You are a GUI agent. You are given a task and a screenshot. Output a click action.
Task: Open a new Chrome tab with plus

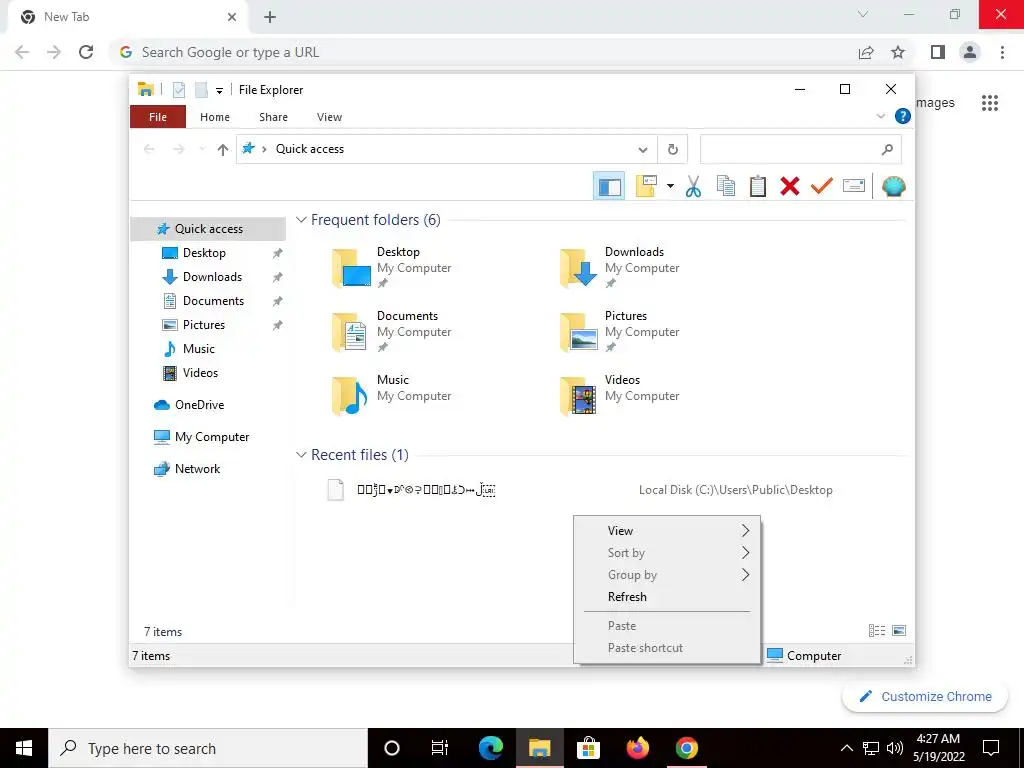click(270, 17)
